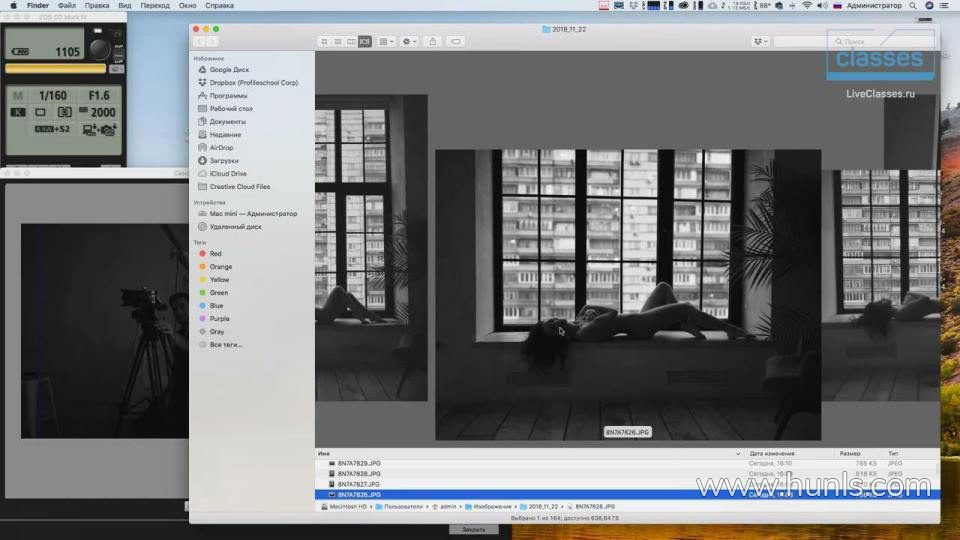Click the volume menu bar icon
The height and width of the screenshot is (540, 960).
tap(822, 6)
